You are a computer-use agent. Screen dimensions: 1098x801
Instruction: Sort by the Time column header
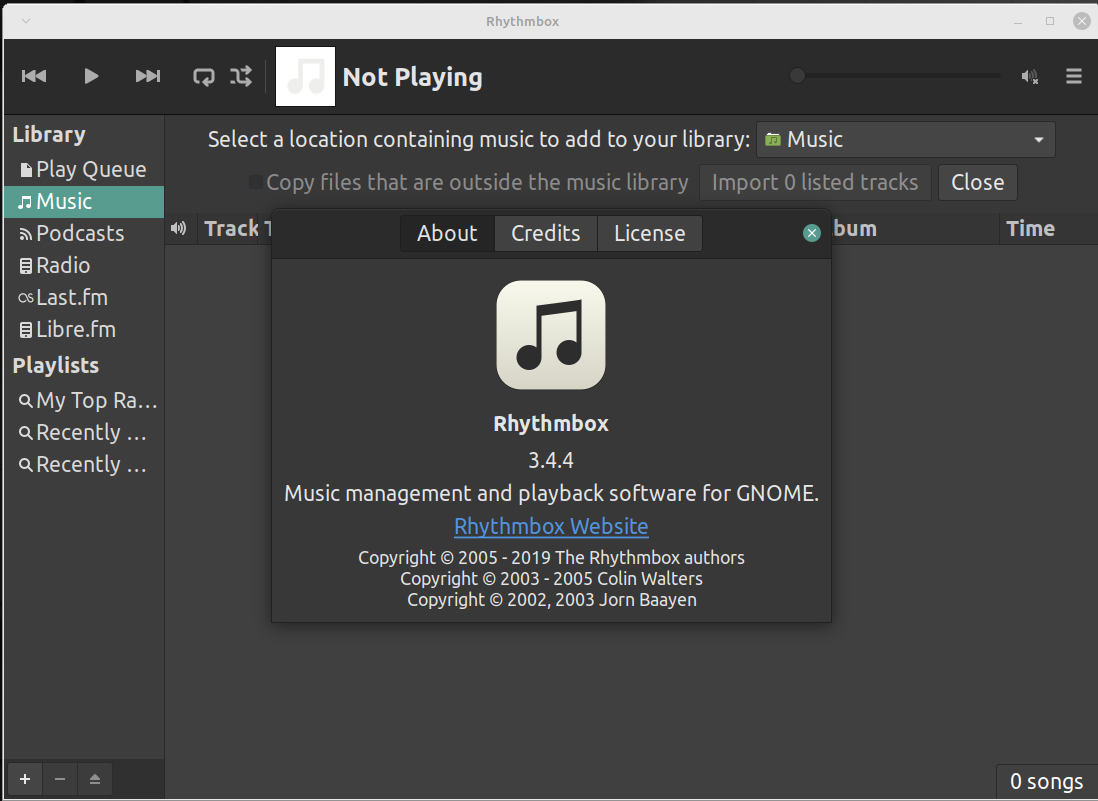pyautogui.click(x=1048, y=229)
